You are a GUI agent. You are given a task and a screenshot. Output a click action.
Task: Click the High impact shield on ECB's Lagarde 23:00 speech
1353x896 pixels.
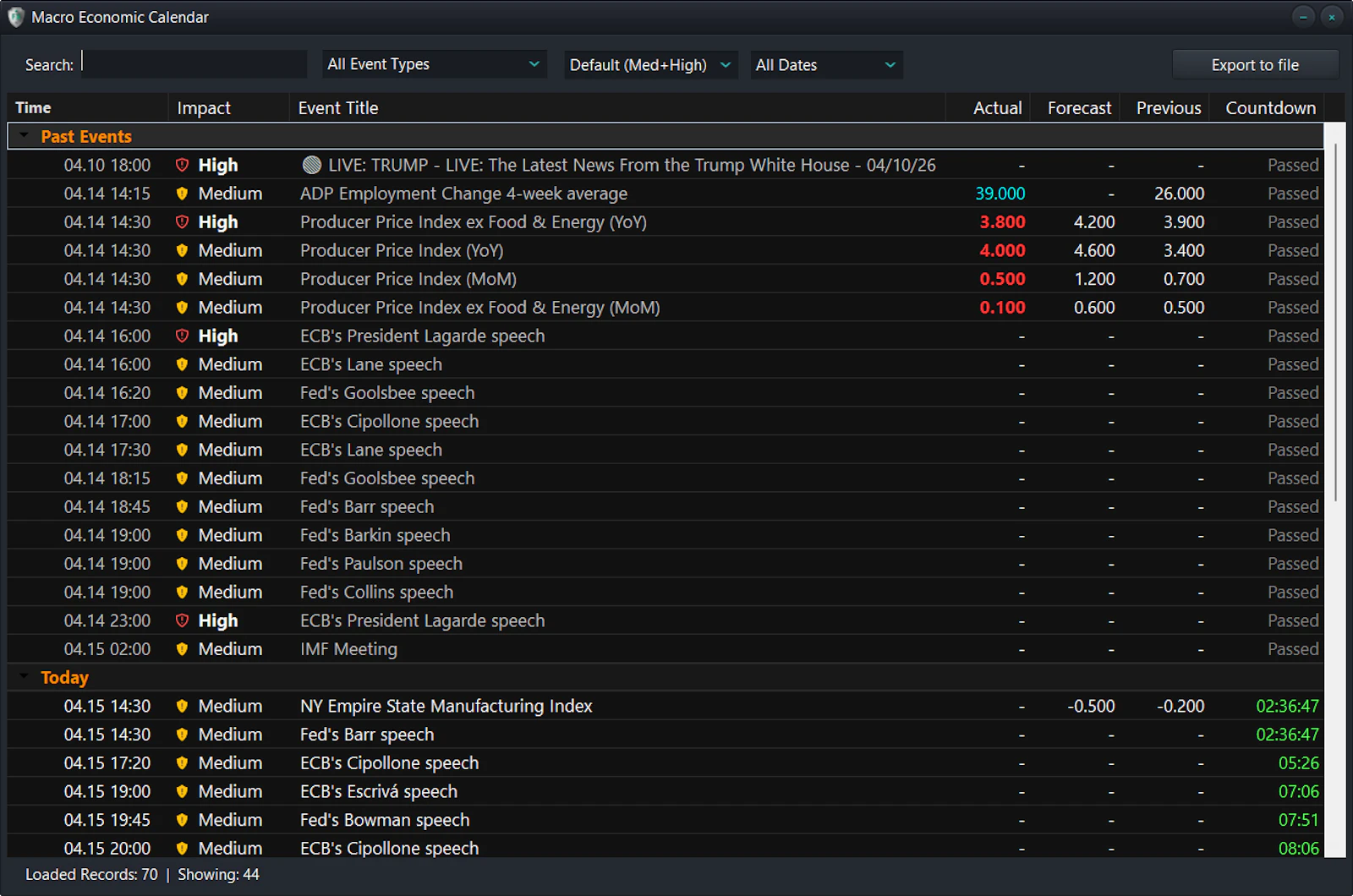point(183,620)
